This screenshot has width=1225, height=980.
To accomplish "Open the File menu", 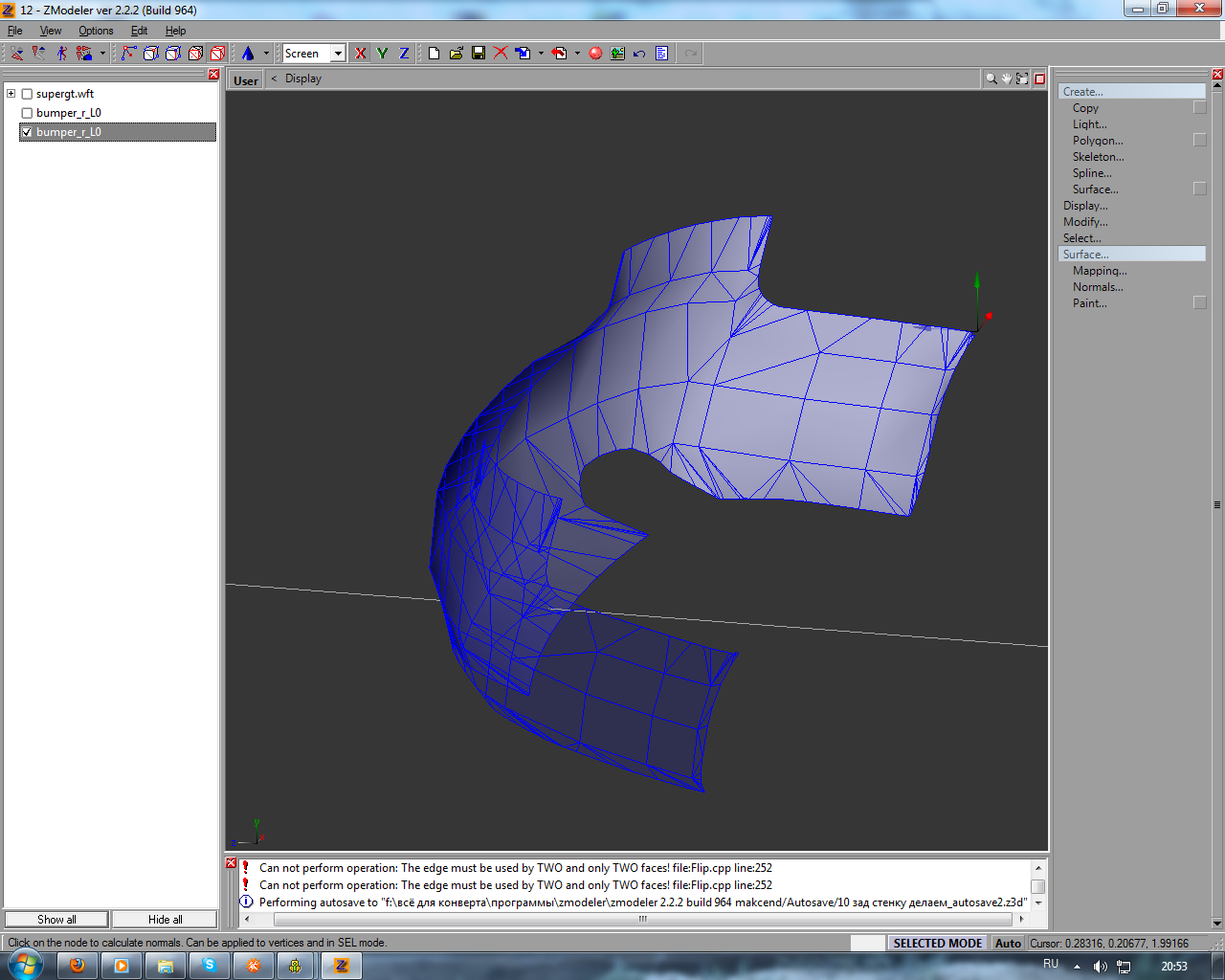I will 15,31.
